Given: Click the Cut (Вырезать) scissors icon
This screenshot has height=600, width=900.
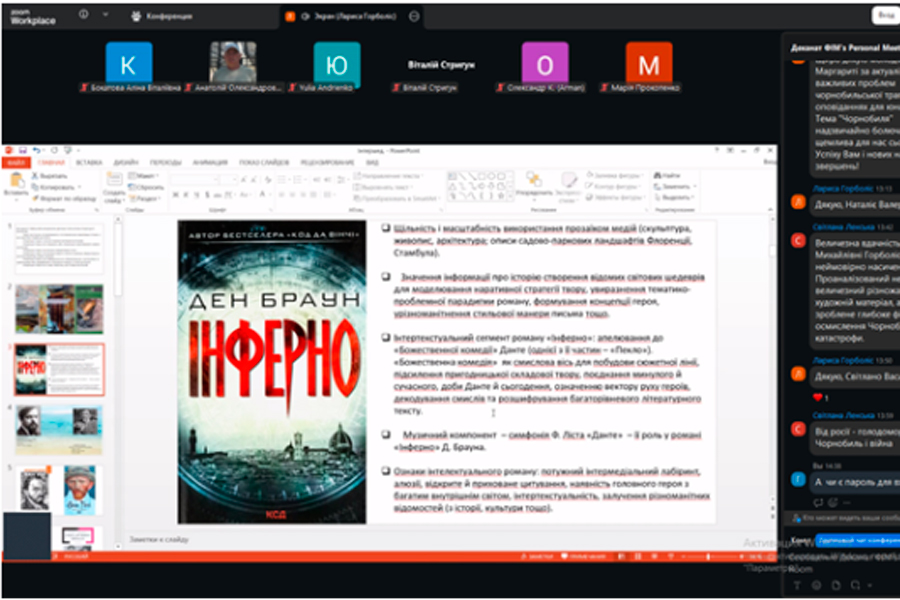Looking at the screenshot, I should pos(33,175).
